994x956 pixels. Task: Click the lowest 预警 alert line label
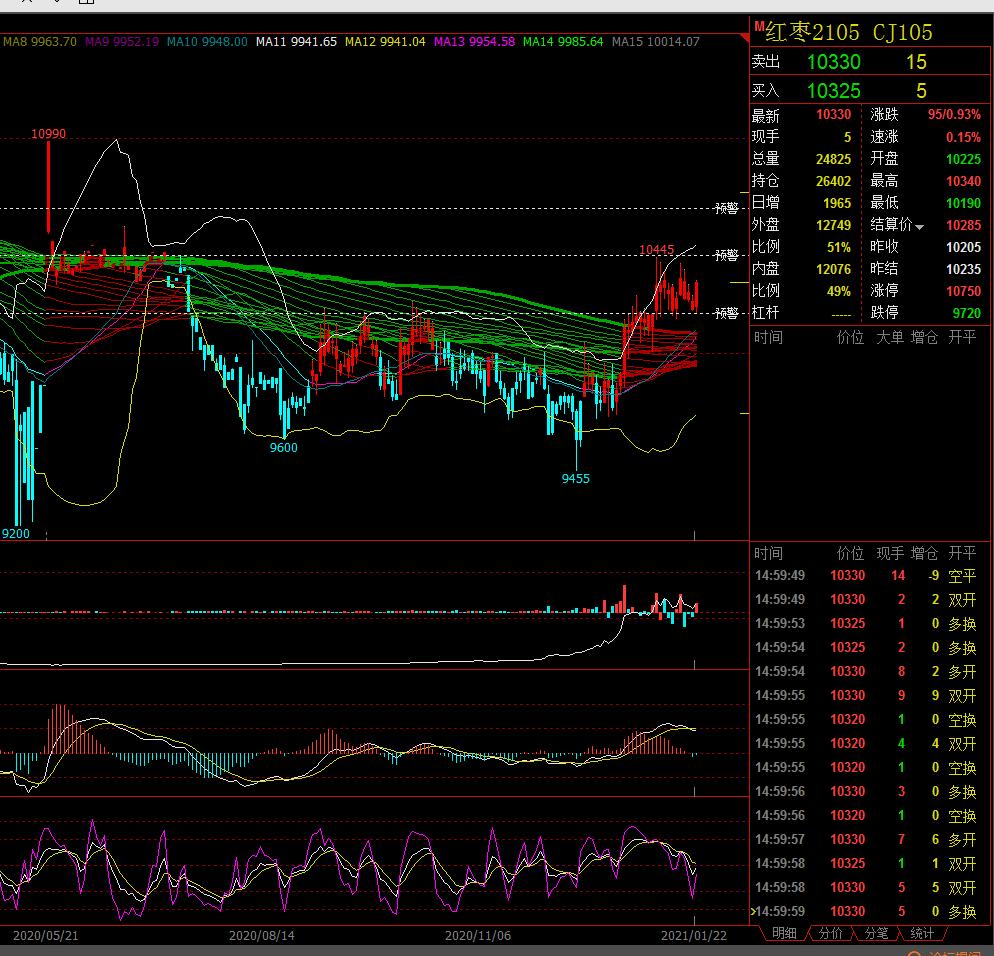point(726,313)
